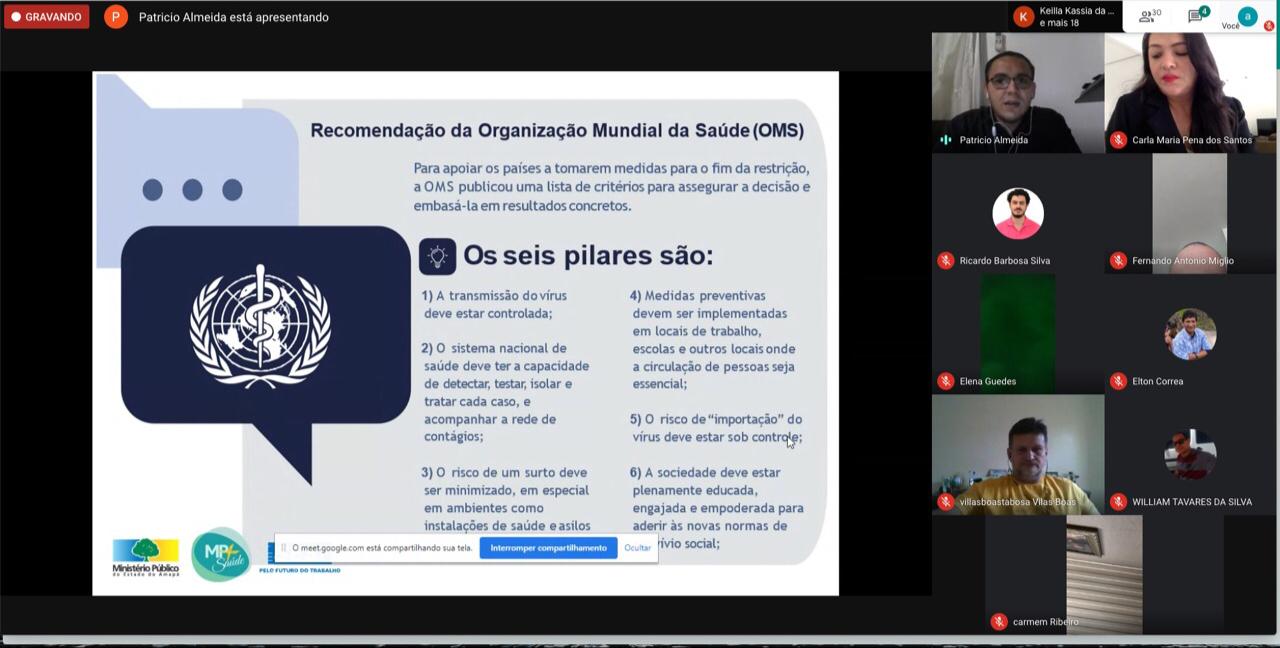Viewport: 1280px width, 648px height.
Task: Select Carla Maria Pena dos Santos video tile
Action: point(1190,92)
